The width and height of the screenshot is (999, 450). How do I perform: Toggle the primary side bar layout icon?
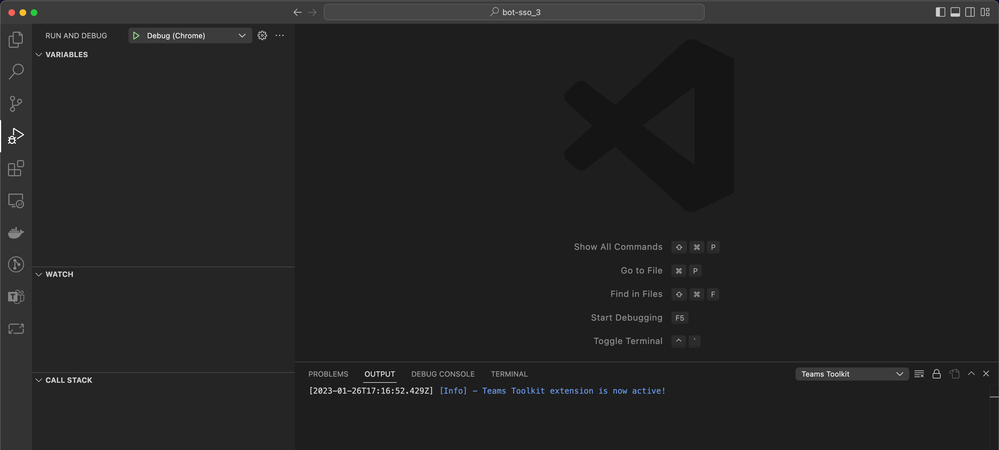(940, 12)
